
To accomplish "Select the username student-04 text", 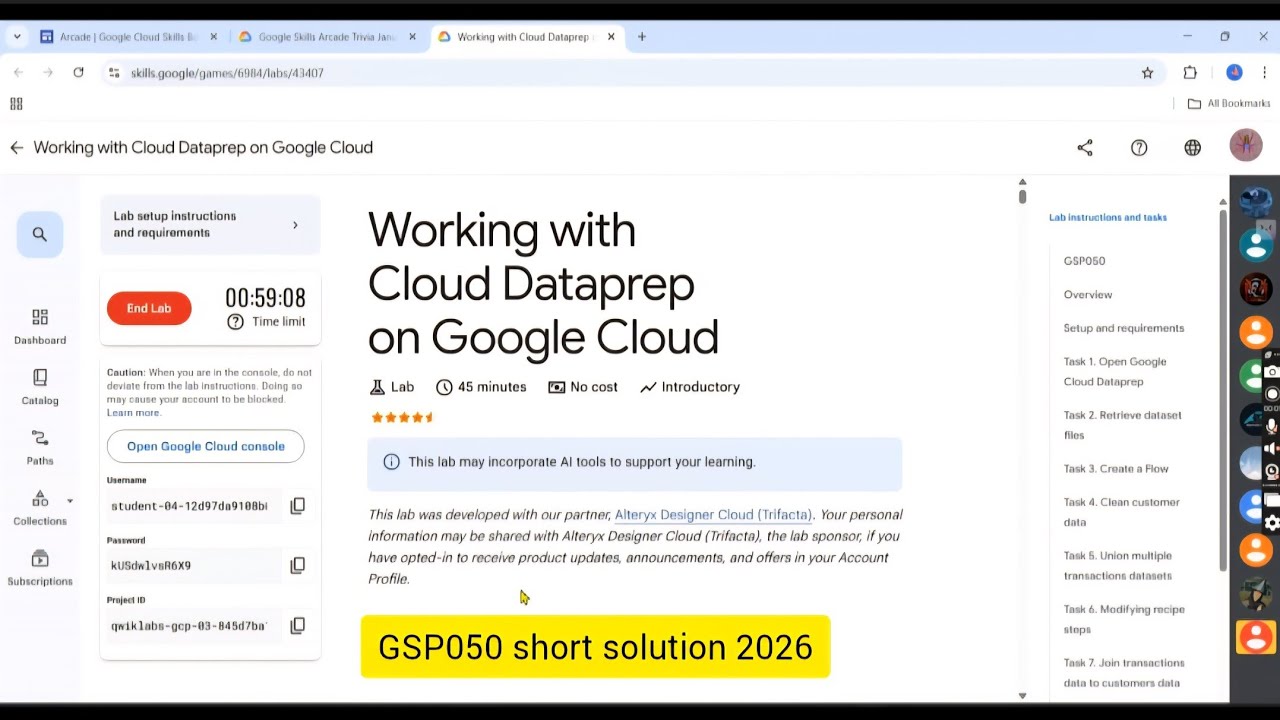I will [x=189, y=506].
